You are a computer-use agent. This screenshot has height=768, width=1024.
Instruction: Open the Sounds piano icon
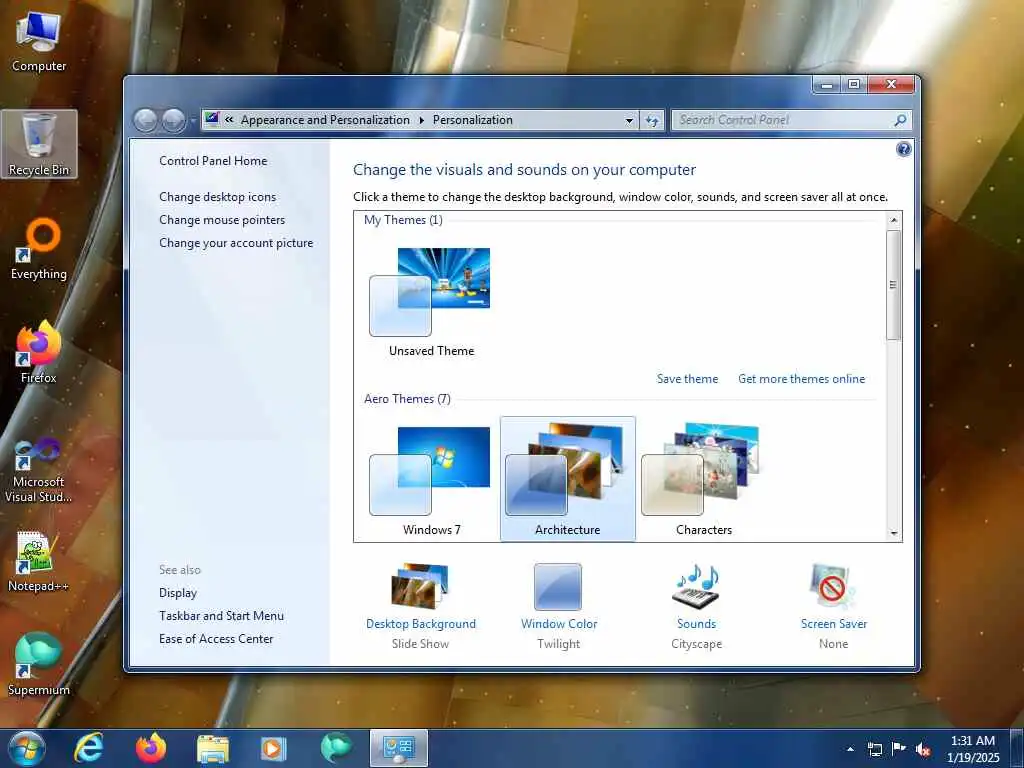[696, 586]
